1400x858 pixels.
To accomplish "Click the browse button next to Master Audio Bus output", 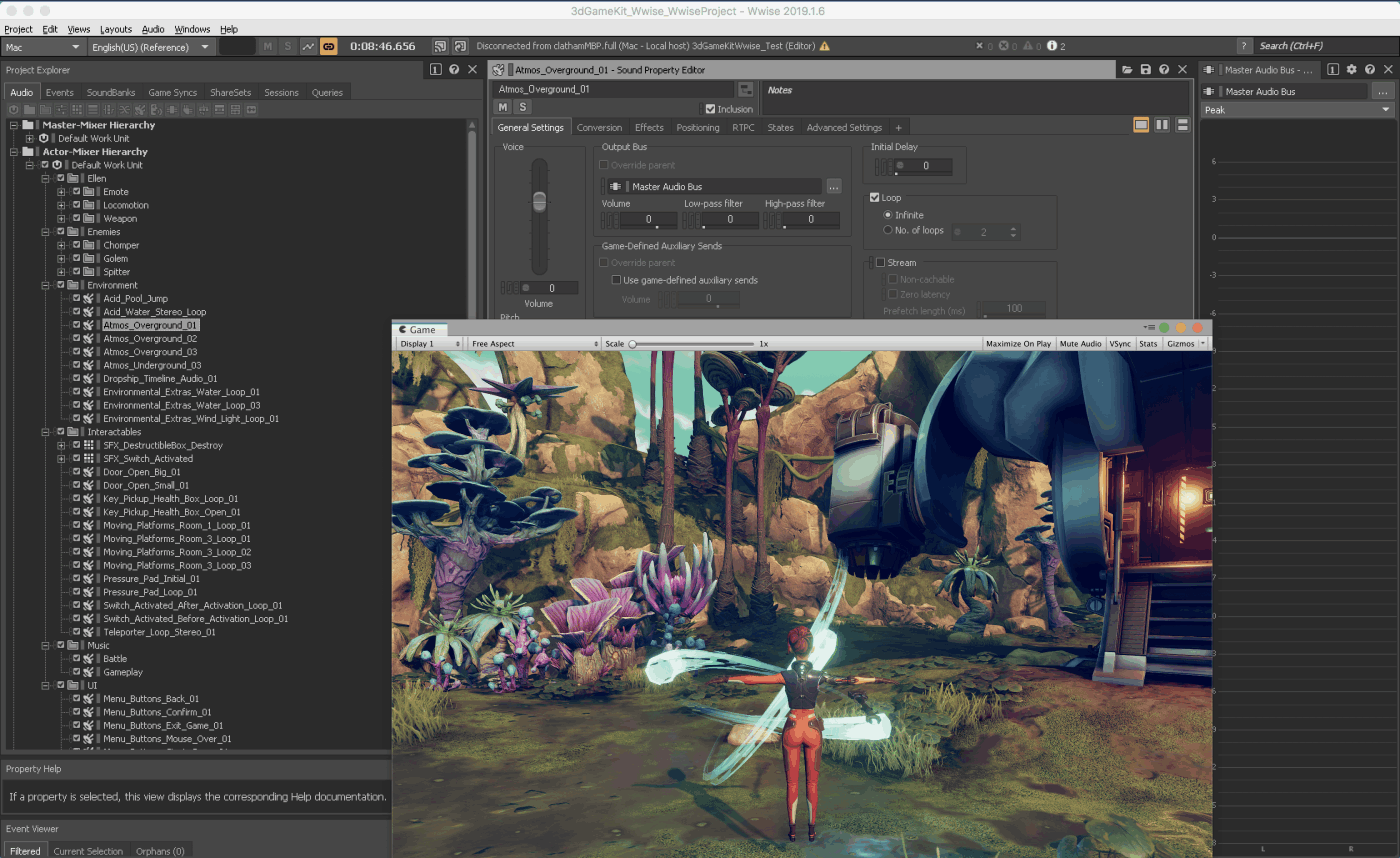I will pos(834,187).
